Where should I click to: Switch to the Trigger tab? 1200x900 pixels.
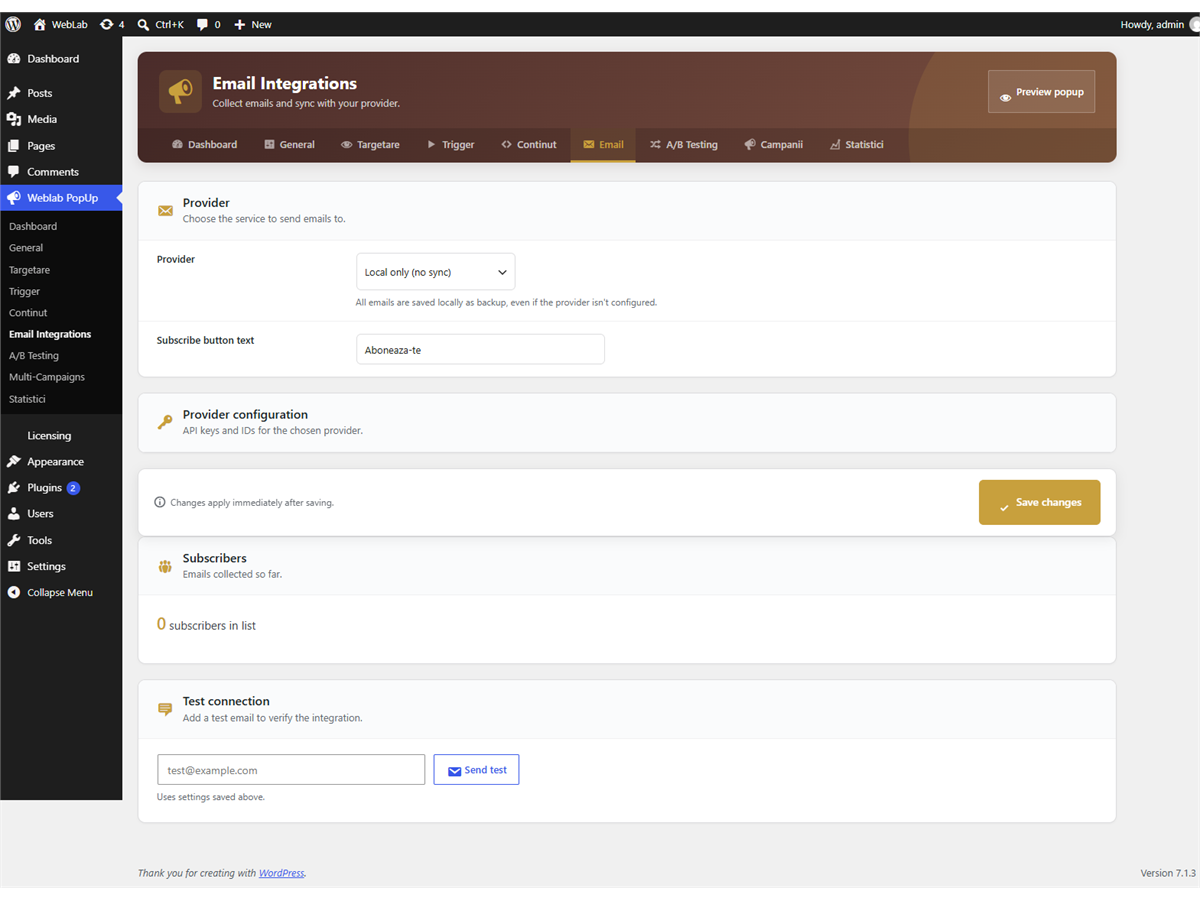coord(451,145)
